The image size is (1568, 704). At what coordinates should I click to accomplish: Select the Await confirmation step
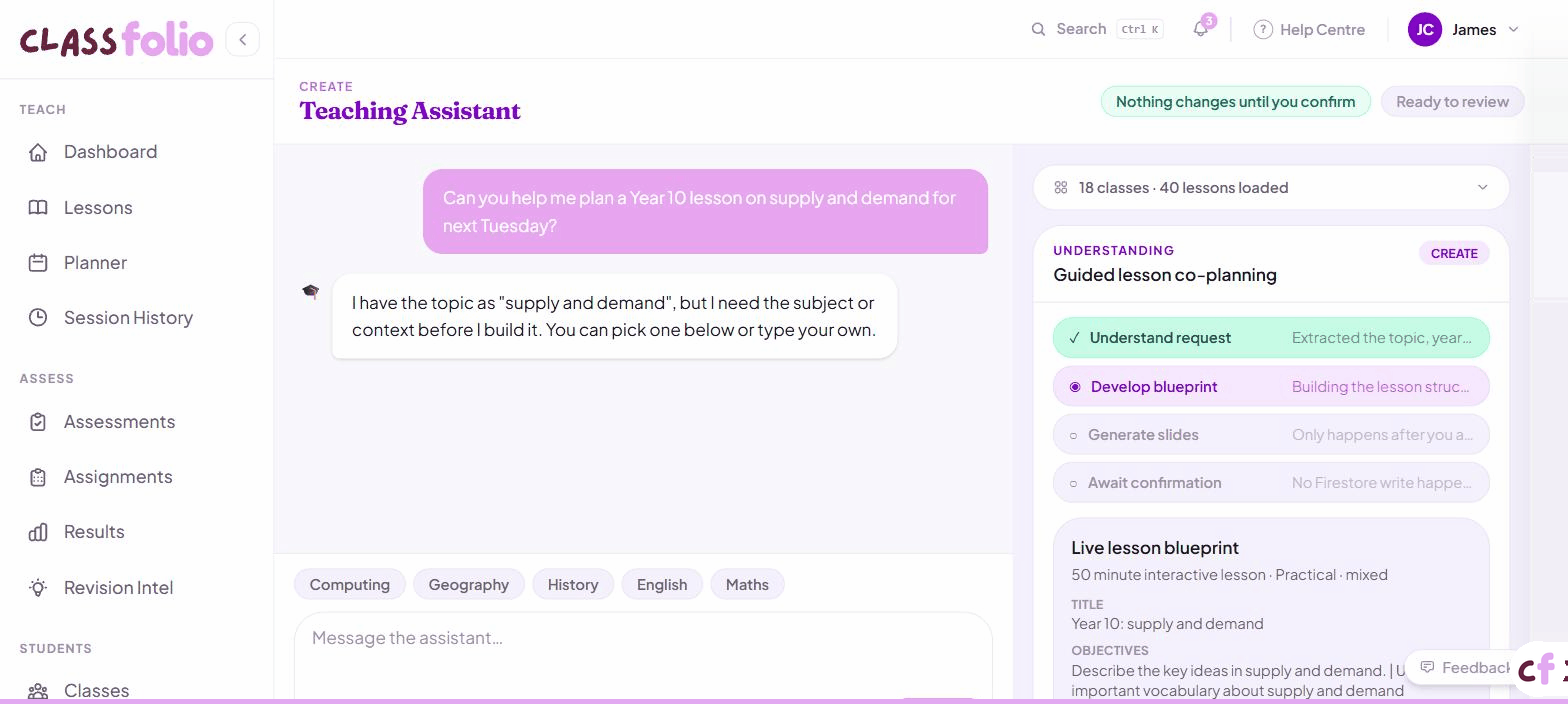pyautogui.click(x=1271, y=483)
